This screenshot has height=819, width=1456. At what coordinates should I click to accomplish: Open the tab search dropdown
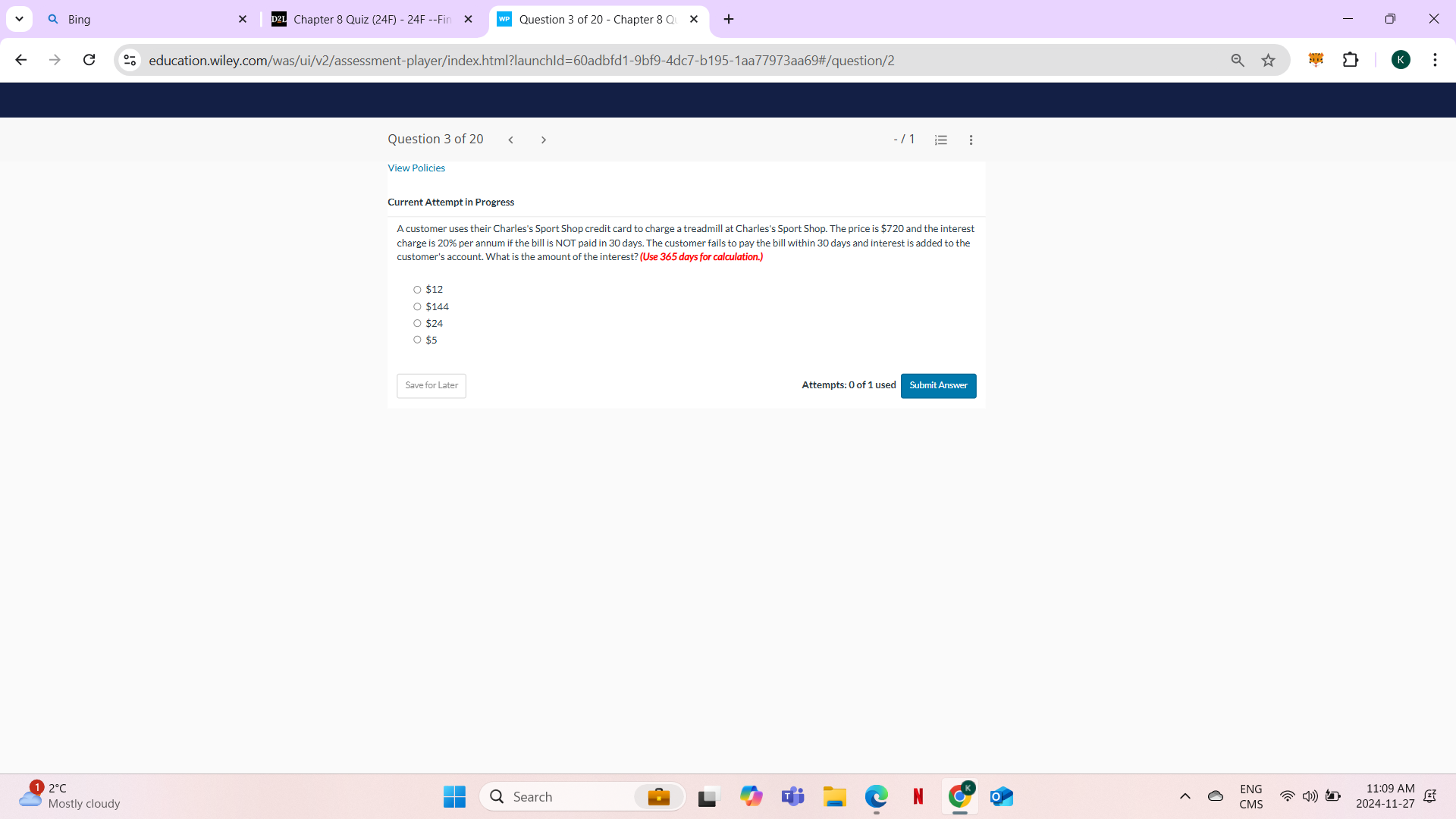(19, 19)
